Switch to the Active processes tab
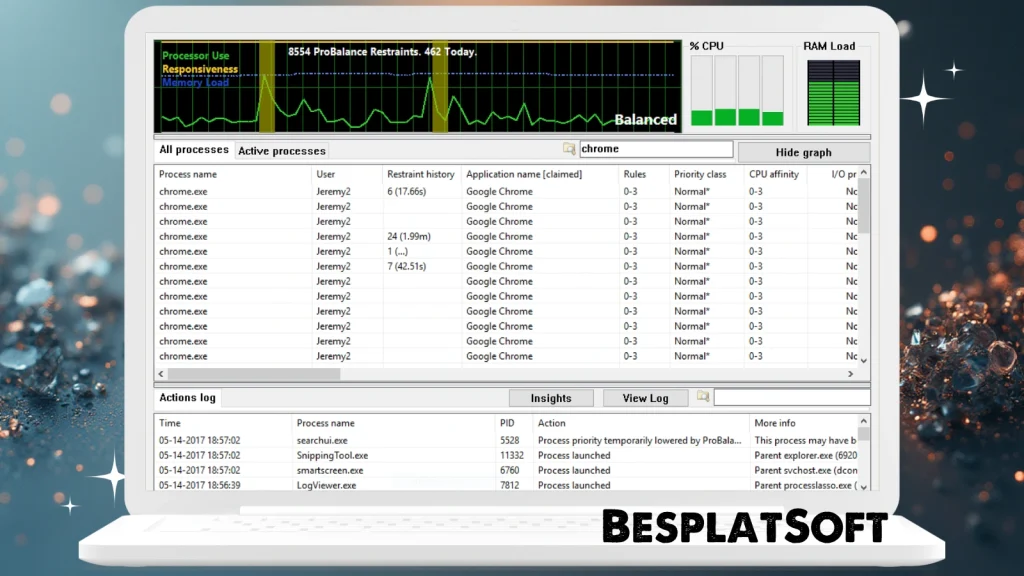Viewport: 1024px width, 576px height. pyautogui.click(x=281, y=151)
